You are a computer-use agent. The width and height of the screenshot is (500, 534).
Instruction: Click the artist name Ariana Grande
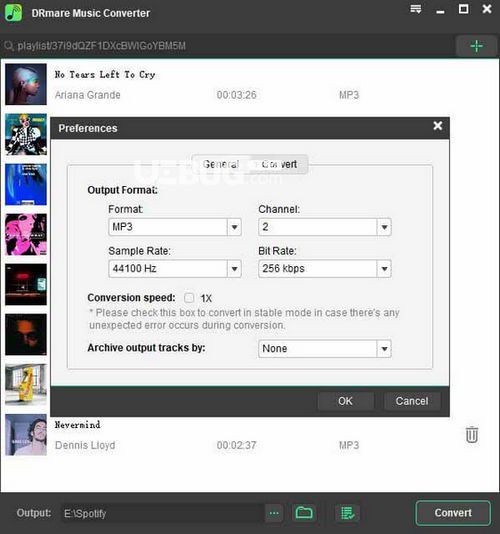tap(88, 95)
